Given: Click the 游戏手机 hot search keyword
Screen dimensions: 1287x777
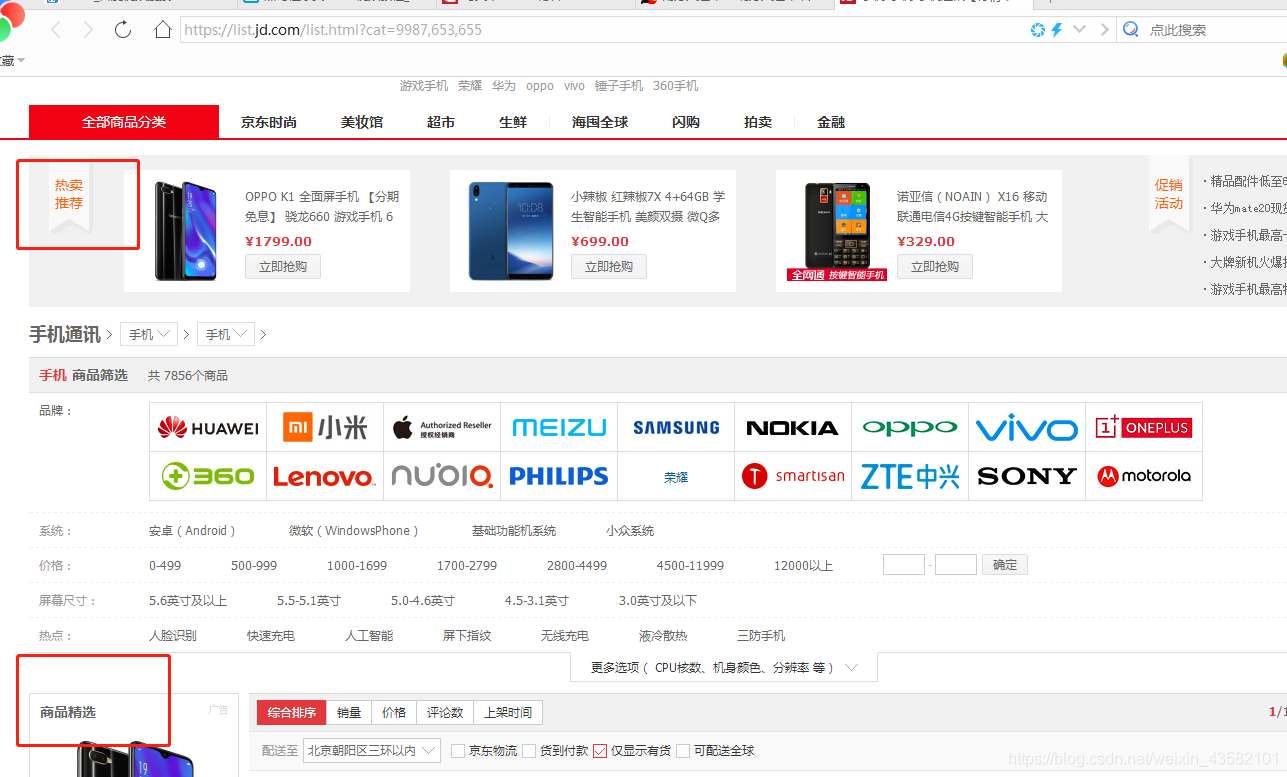Looking at the screenshot, I should (424, 86).
